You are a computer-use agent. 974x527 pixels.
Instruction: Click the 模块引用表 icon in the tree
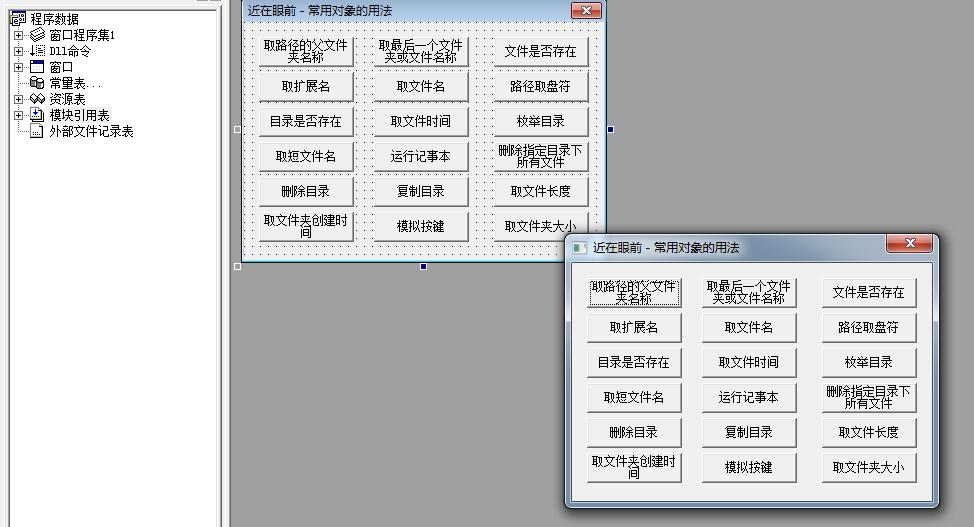(x=37, y=114)
